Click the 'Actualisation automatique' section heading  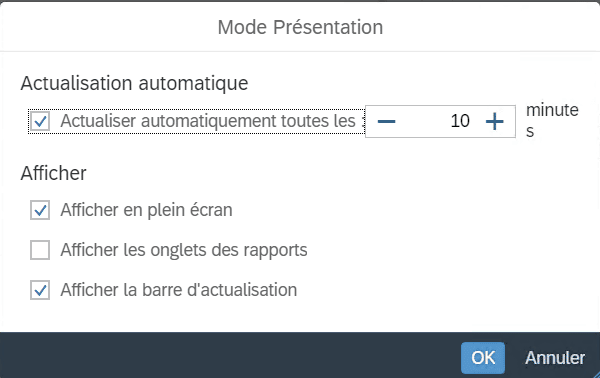[x=134, y=83]
